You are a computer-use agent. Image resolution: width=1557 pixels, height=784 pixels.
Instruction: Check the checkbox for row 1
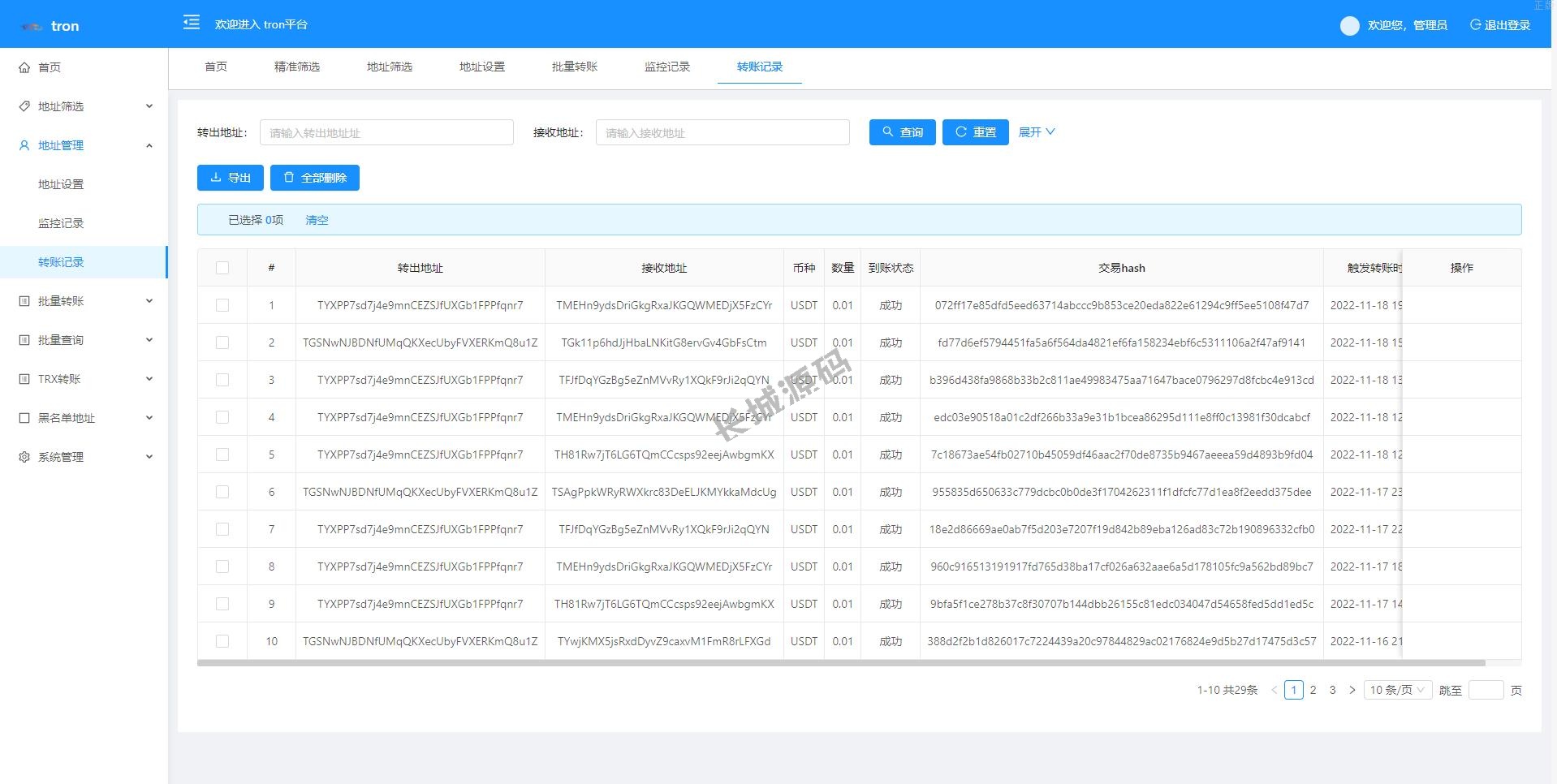[x=222, y=305]
